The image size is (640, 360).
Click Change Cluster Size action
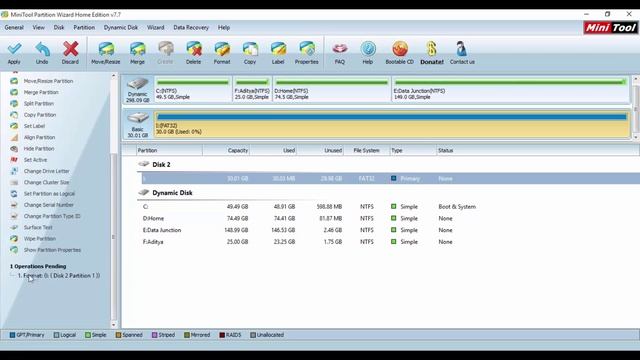[x=46, y=182]
